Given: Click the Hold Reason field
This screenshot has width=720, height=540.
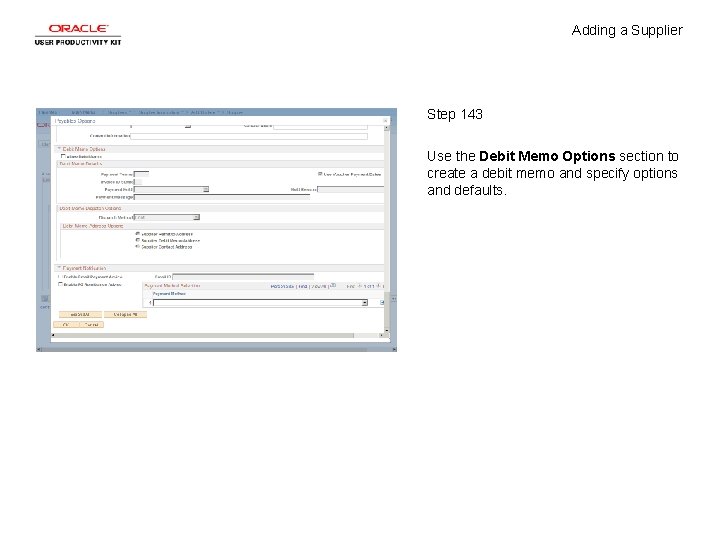Looking at the screenshot, I should [351, 189].
